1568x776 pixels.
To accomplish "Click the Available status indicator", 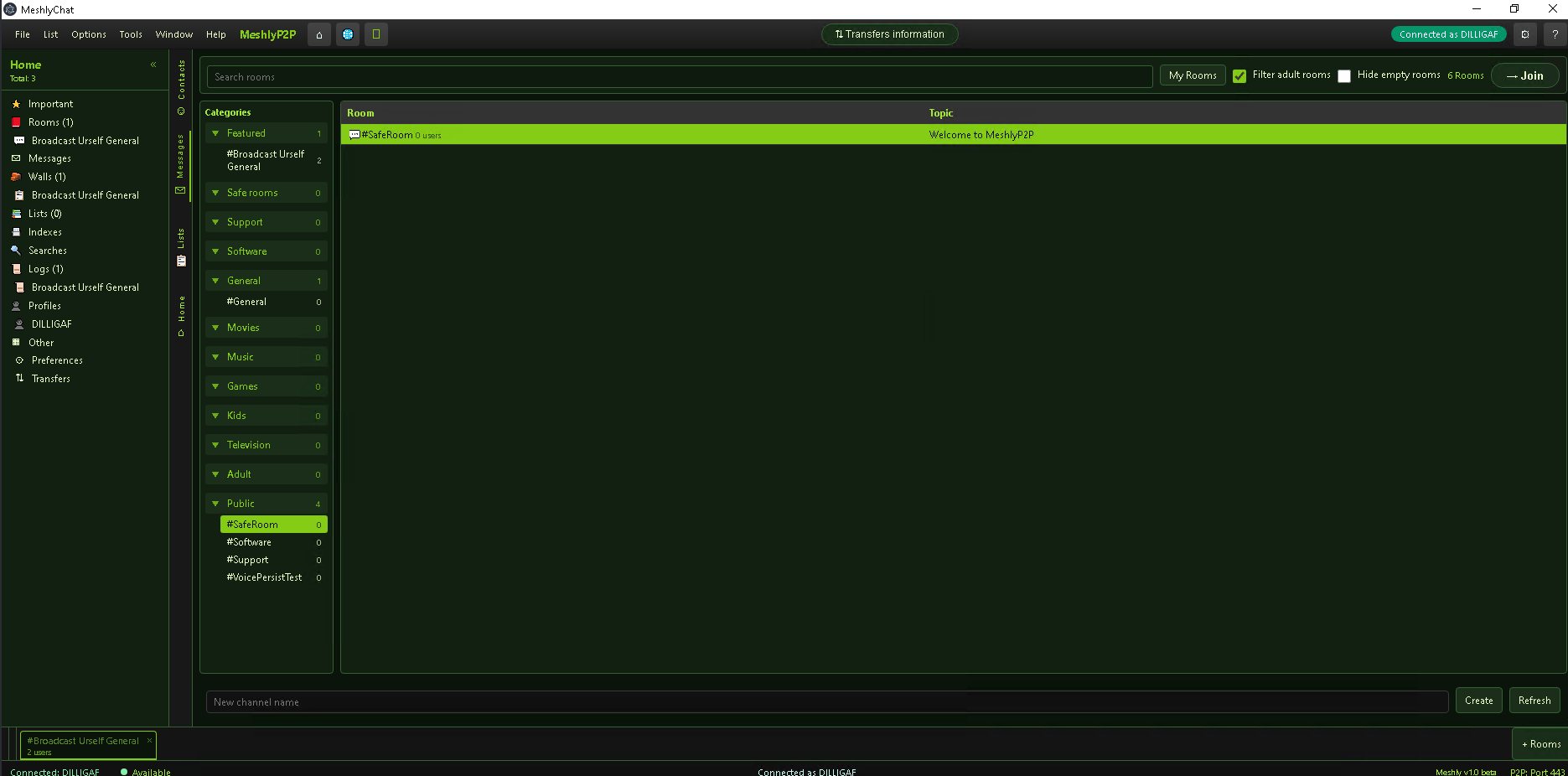I will tap(146, 772).
